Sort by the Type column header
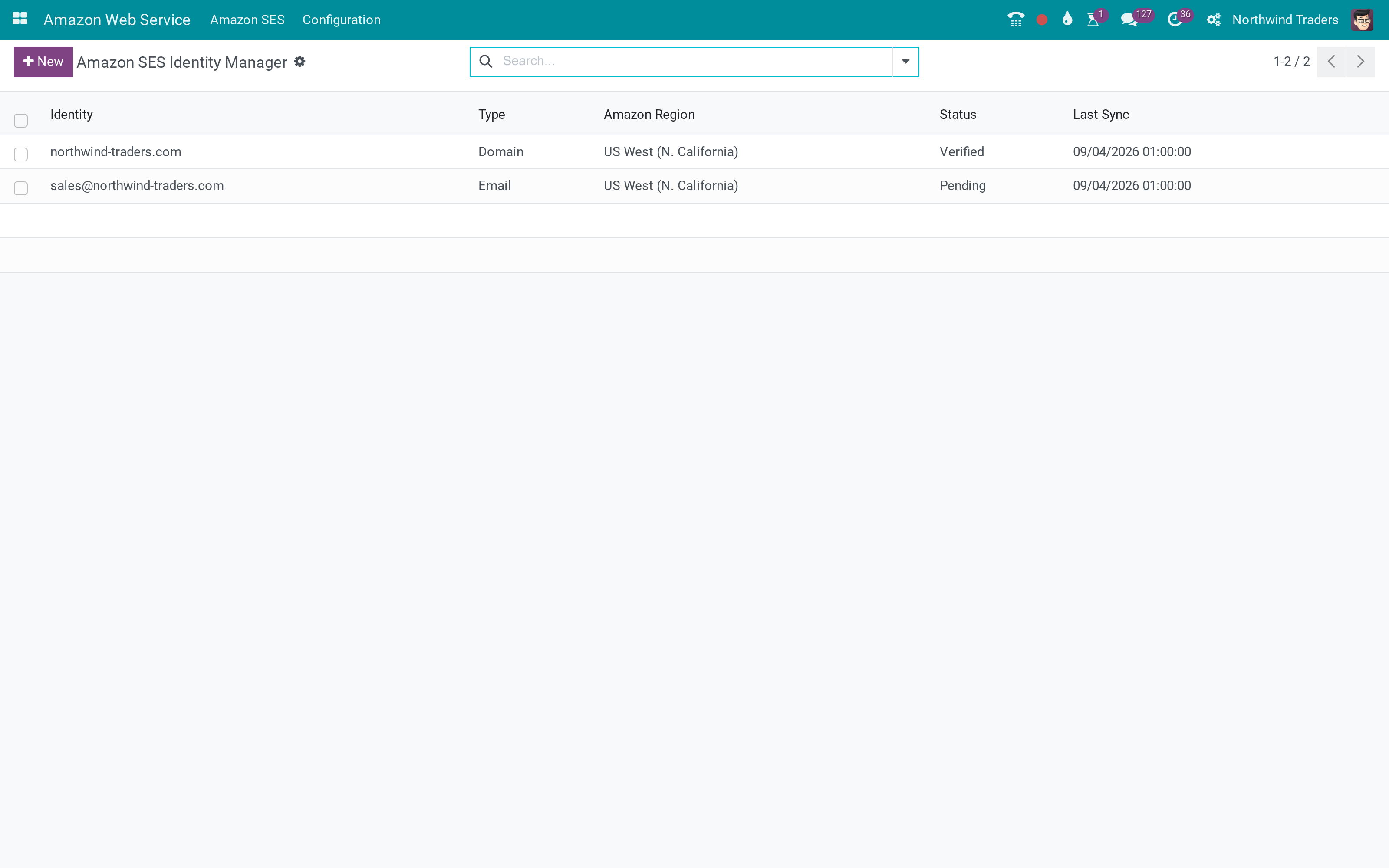 point(492,114)
